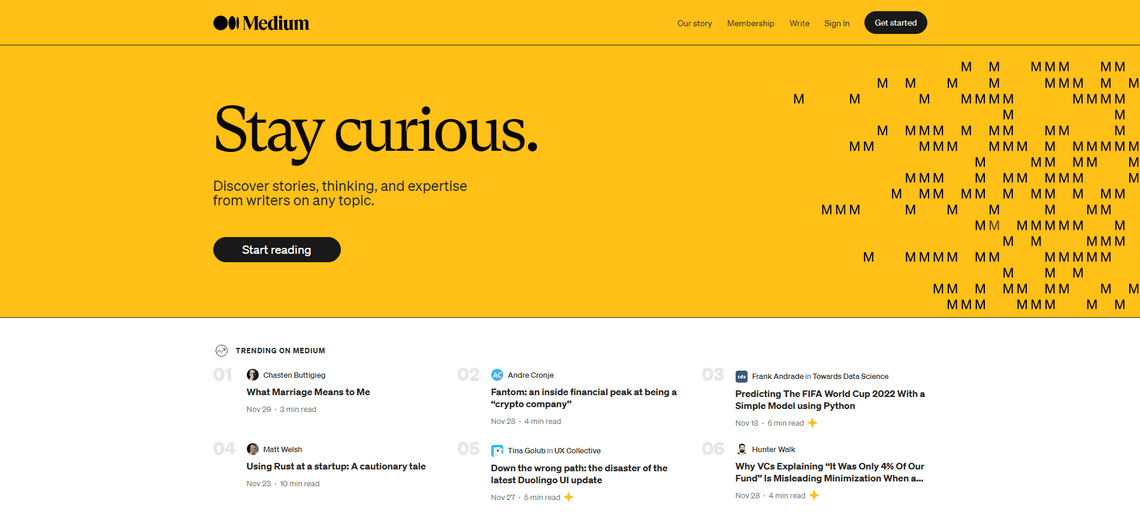Open Using Rust at a startup article
The image size is (1140, 525).
pos(336,466)
